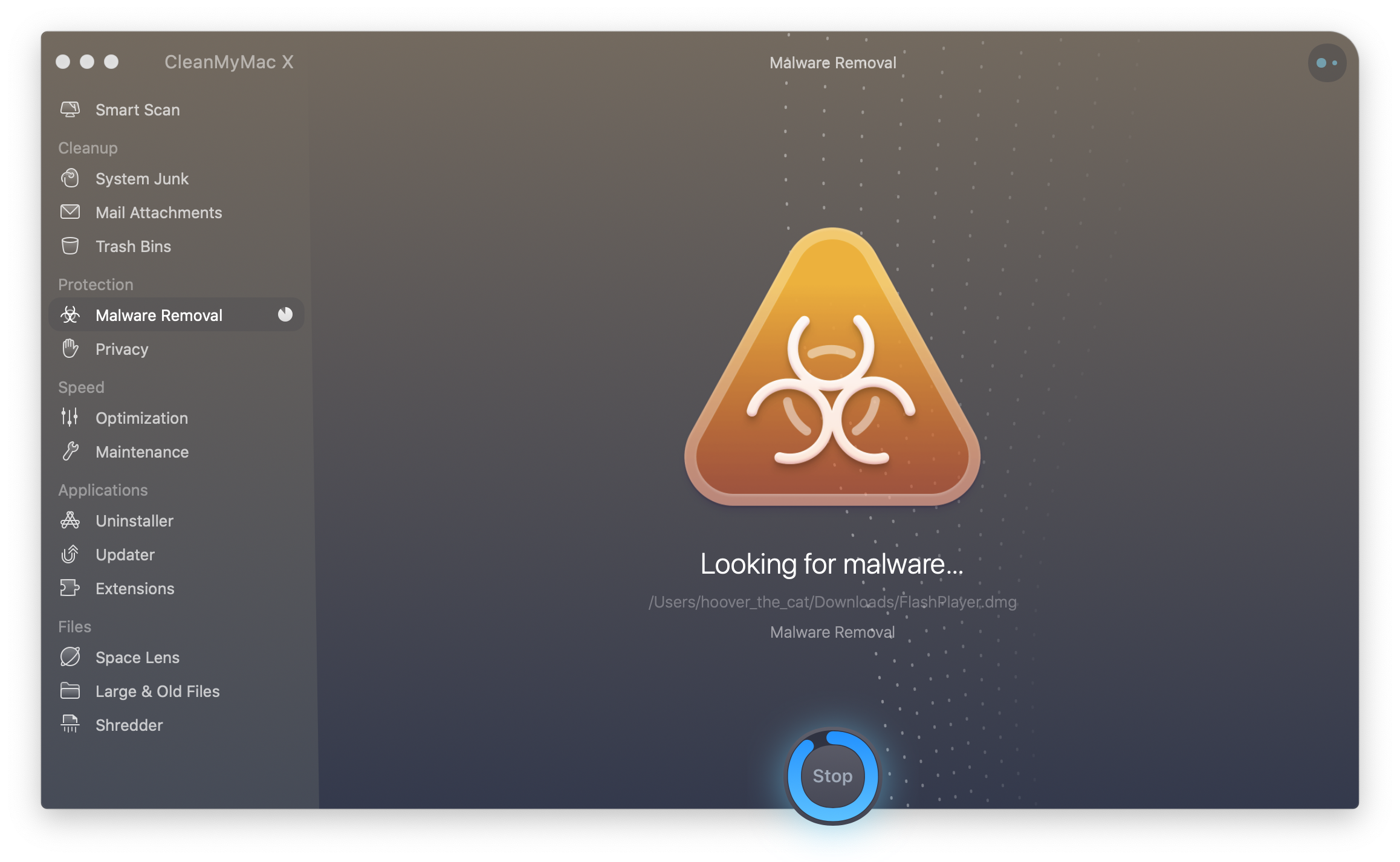Click the Uninstaller icon
This screenshot has width=1400, height=862.
(70, 520)
